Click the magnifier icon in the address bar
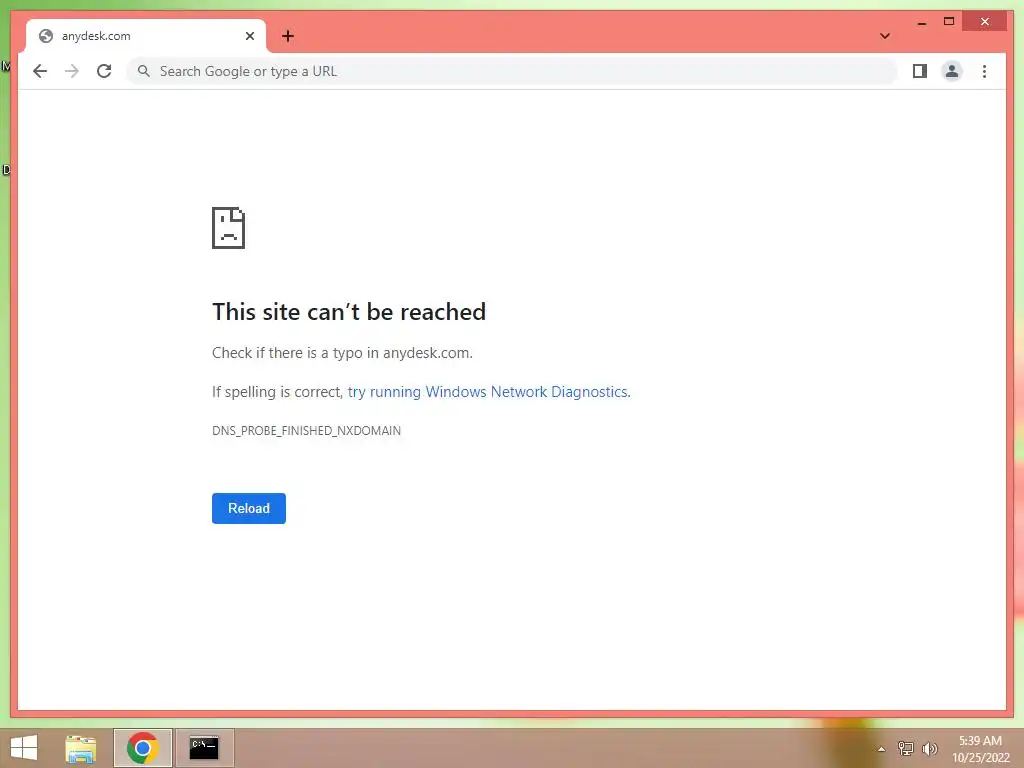 pos(144,71)
